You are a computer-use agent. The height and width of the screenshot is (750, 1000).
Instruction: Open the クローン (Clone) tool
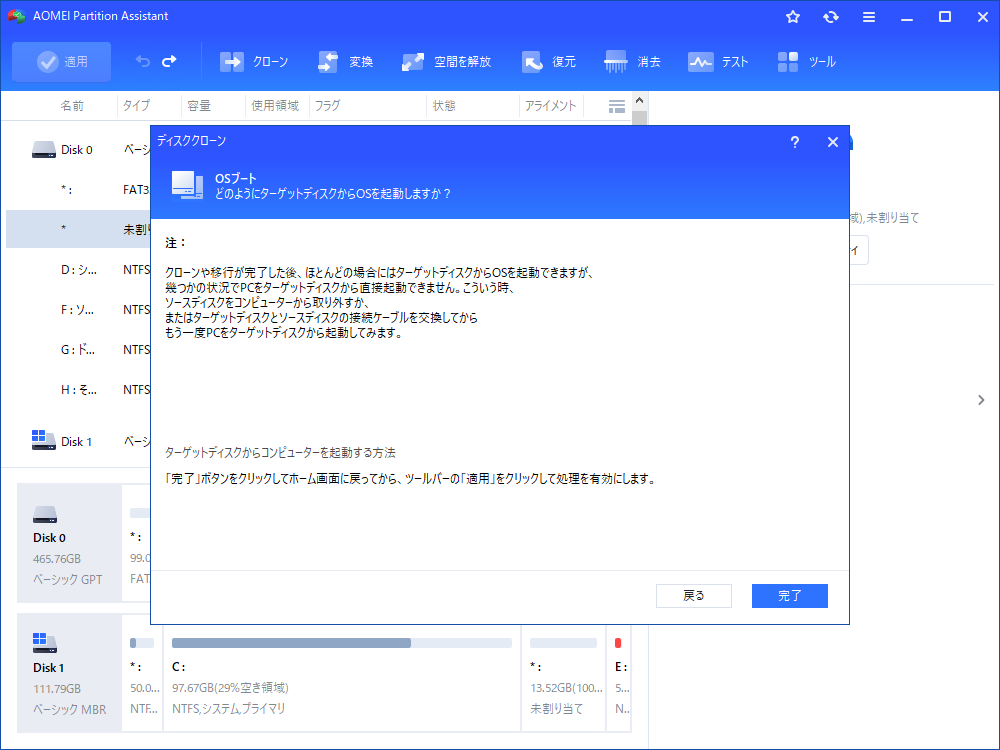tap(254, 62)
